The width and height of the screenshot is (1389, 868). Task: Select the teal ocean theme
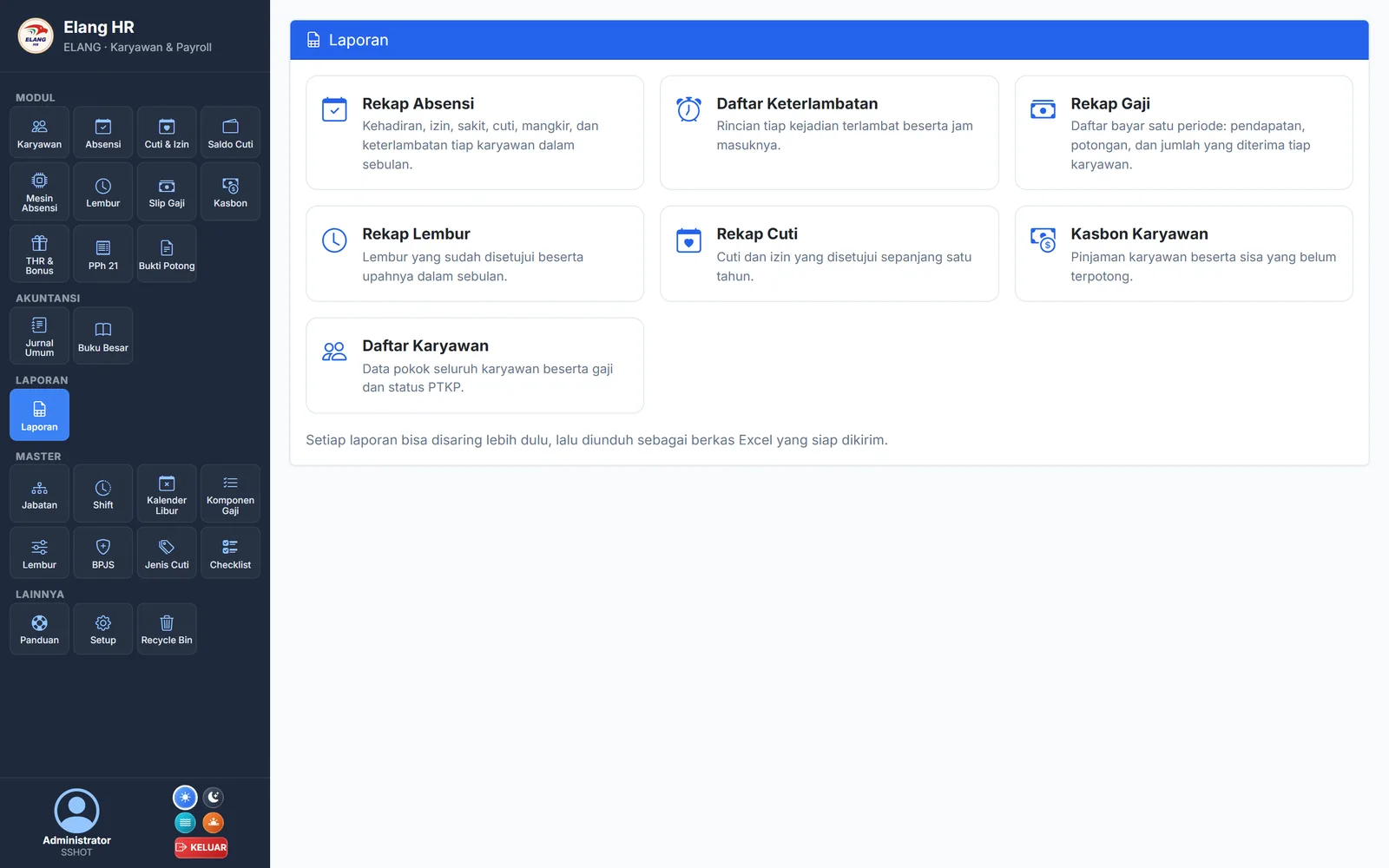(185, 822)
